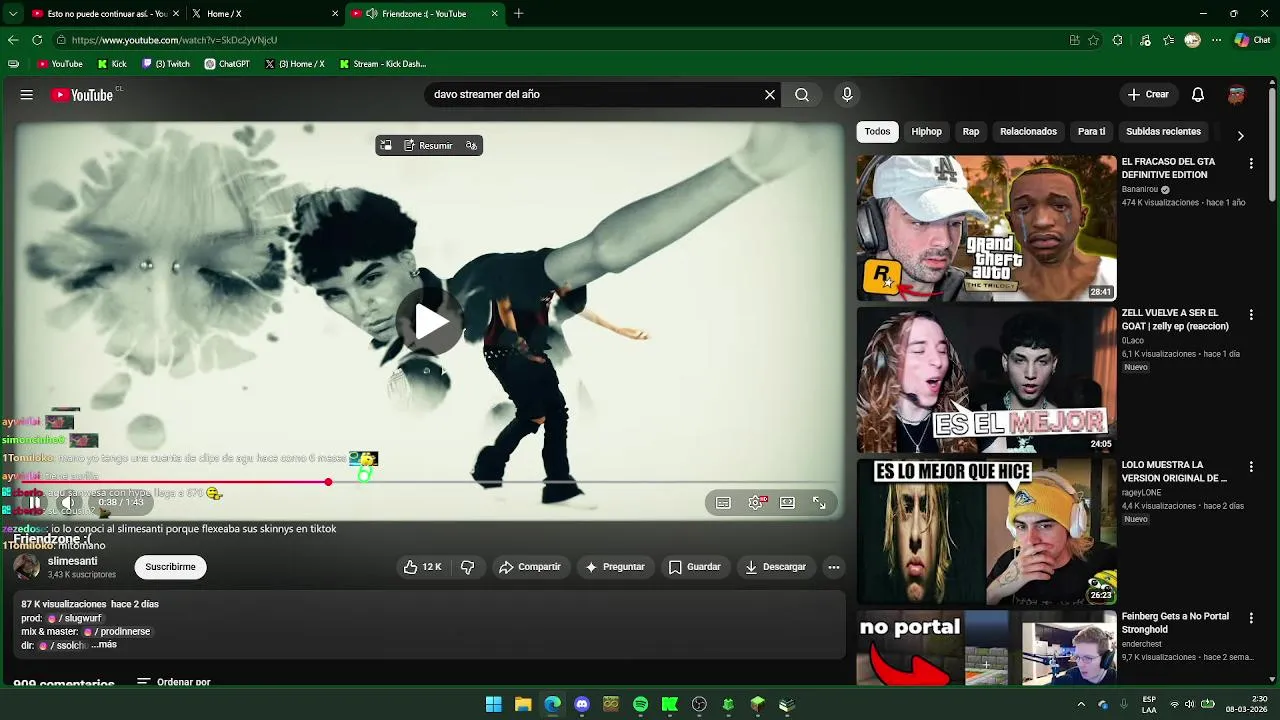1280x720 pixels.
Task: Open the Twitch bookmark
Action: [x=166, y=64]
